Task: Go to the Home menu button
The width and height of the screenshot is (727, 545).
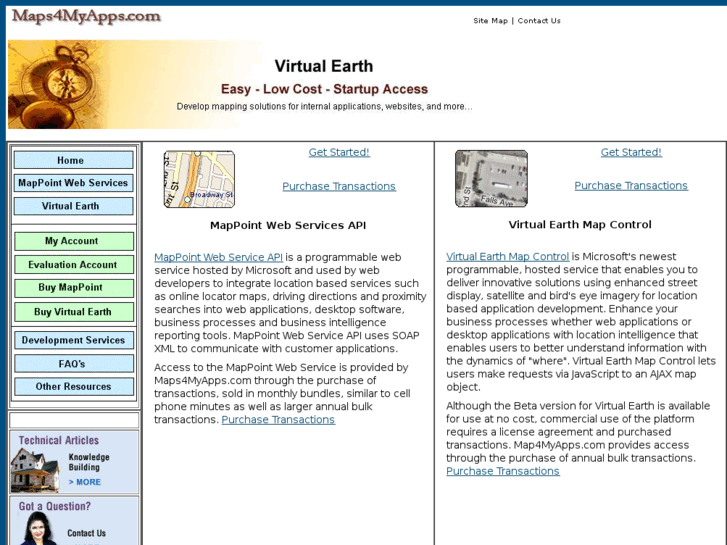Action: tap(73, 160)
